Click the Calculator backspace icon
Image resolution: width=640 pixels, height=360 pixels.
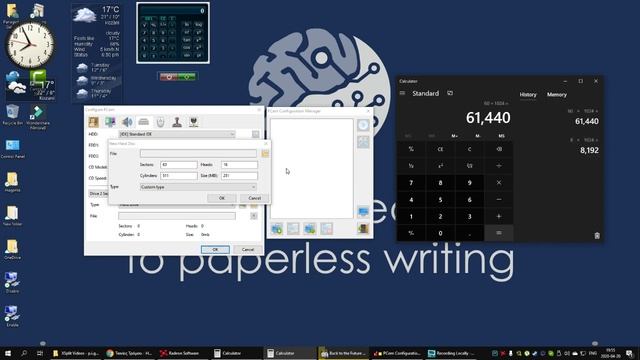pos(499,149)
